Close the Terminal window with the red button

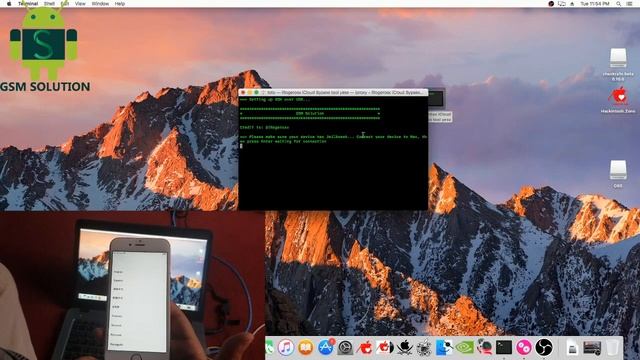point(243,93)
